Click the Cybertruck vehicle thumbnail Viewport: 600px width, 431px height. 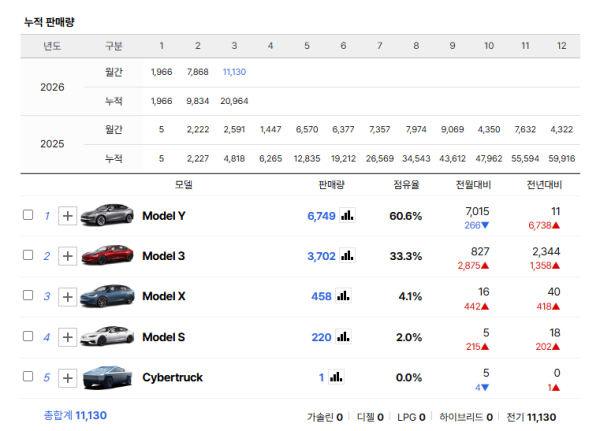pos(107,377)
